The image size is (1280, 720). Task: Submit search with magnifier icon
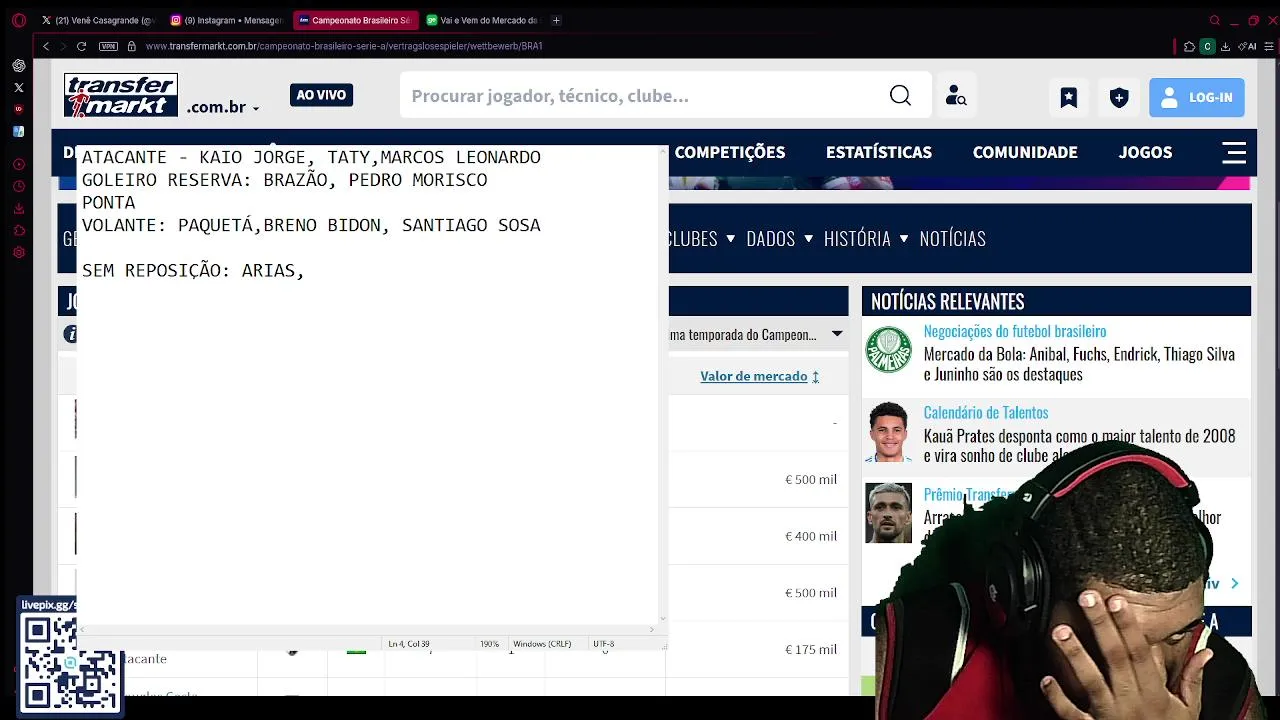900,95
